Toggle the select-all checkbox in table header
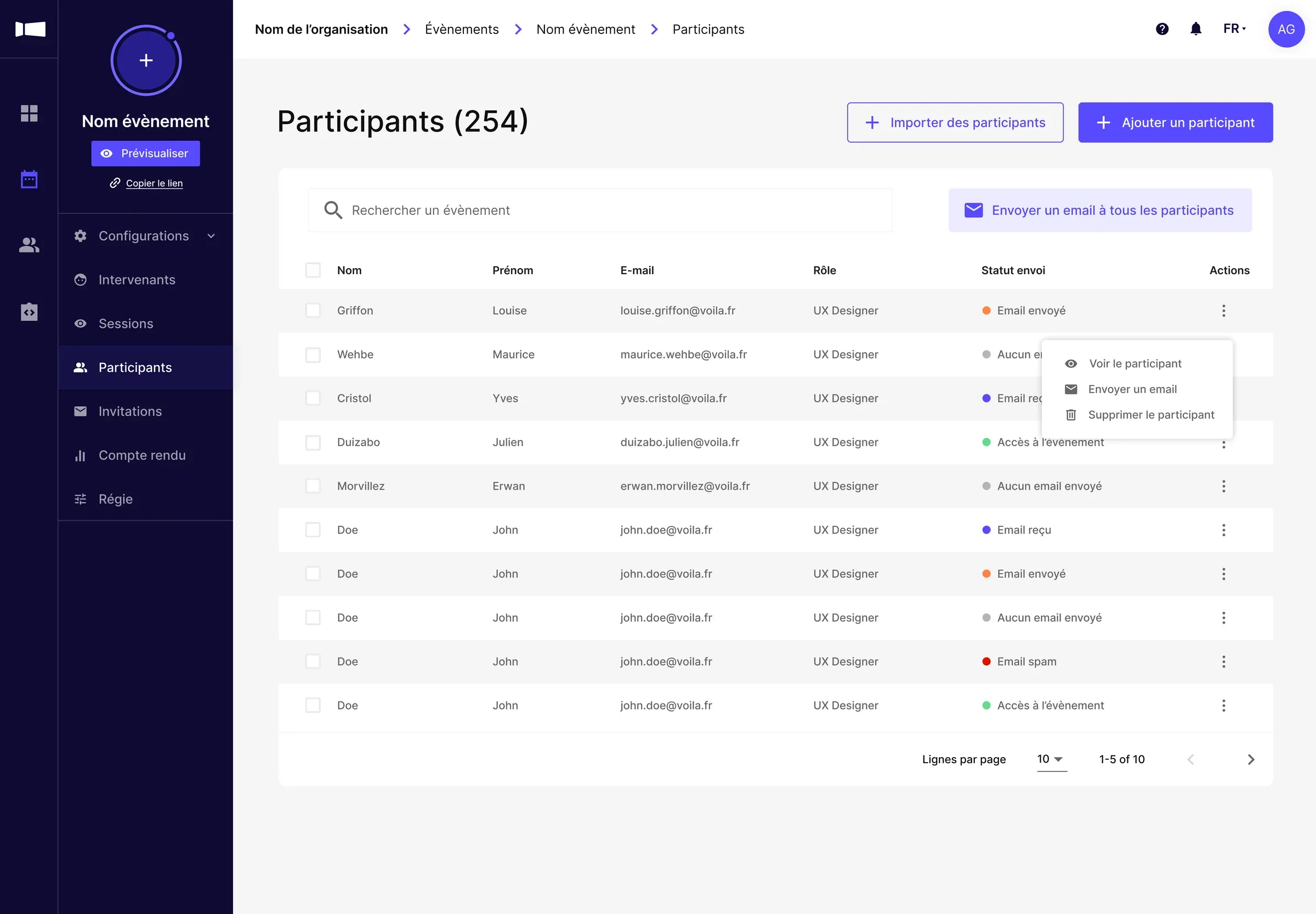The image size is (1316, 914). point(313,270)
